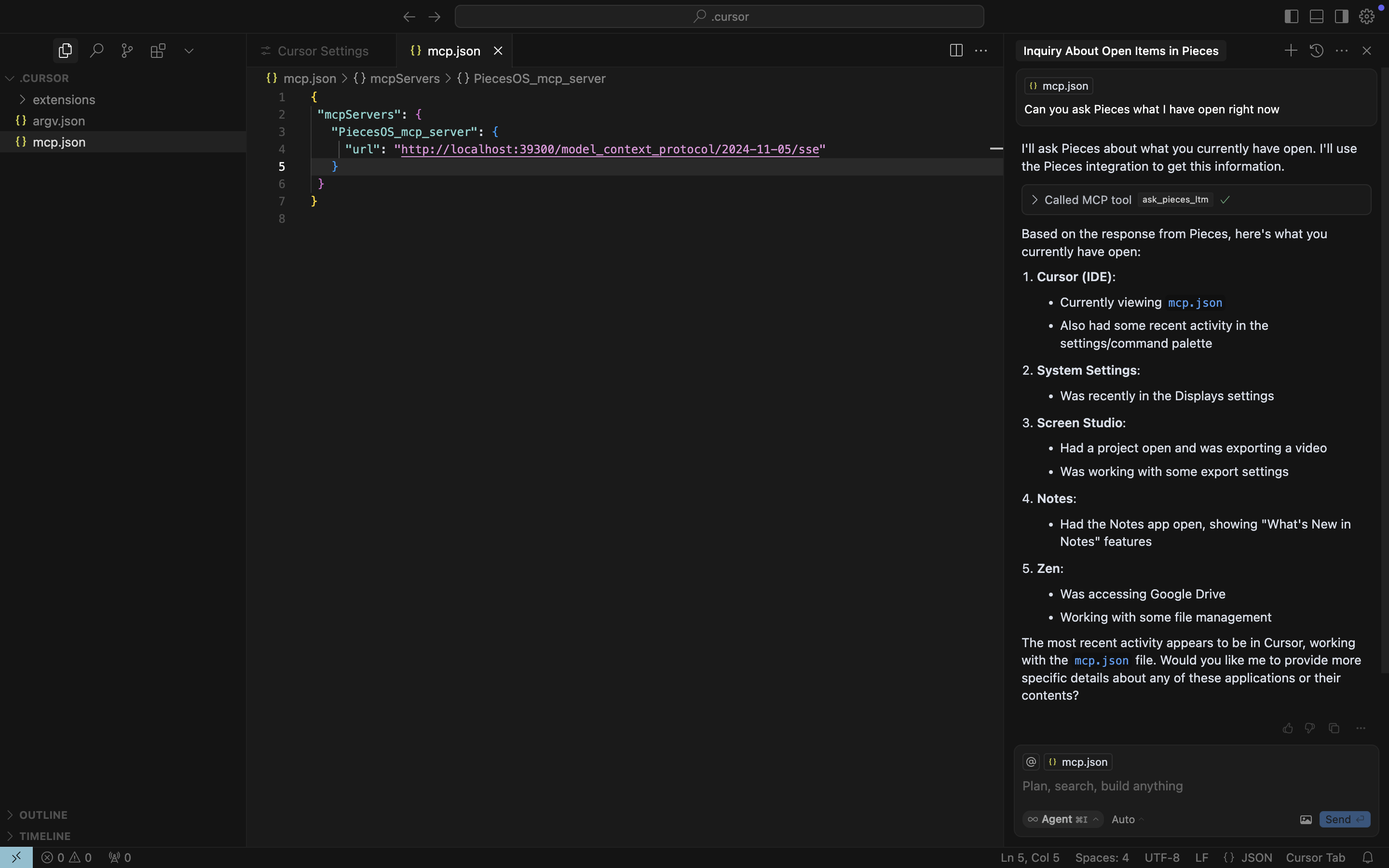Change end of line sequence LF
This screenshot has width=1389, height=868.
(x=1201, y=857)
